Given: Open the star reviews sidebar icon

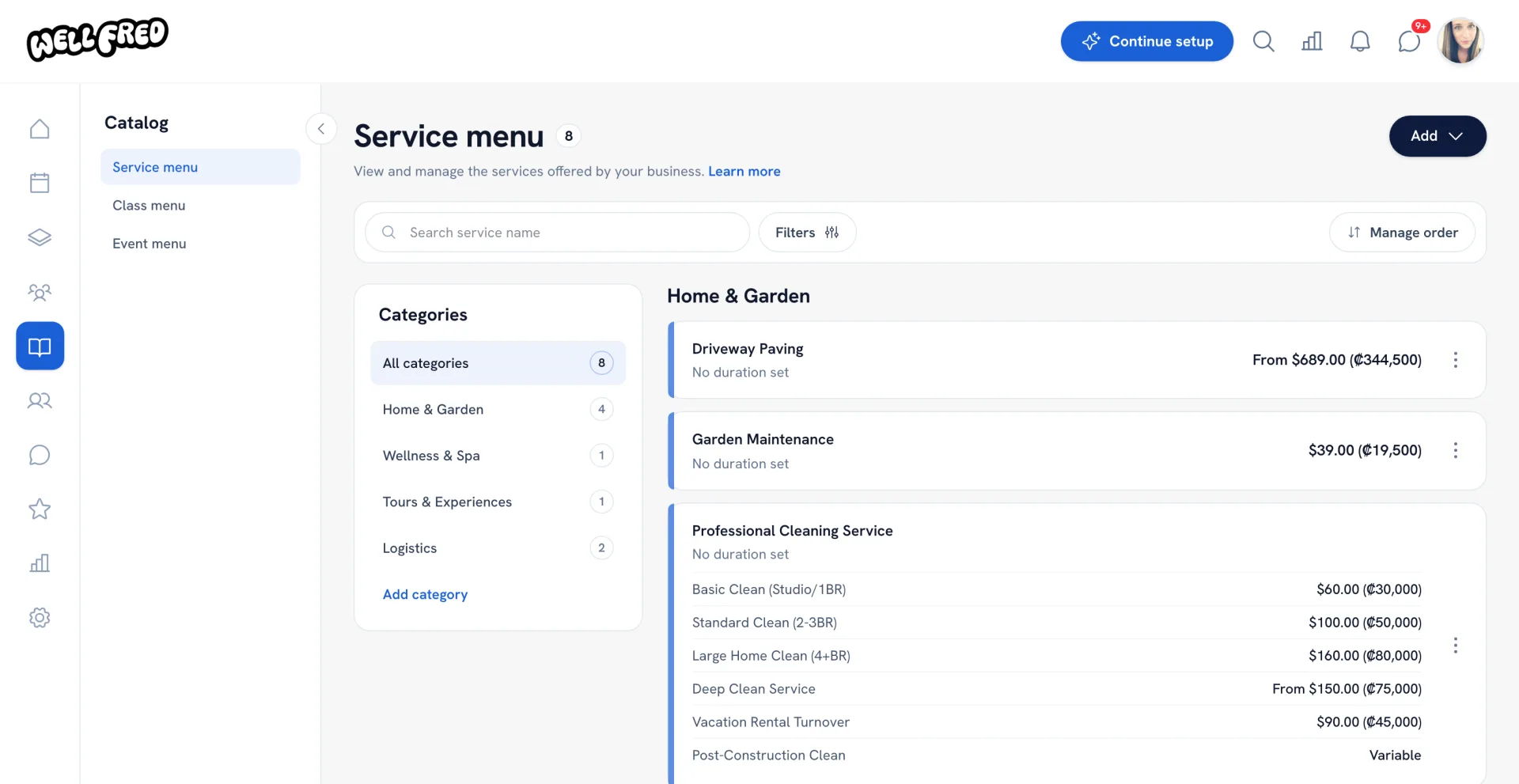Looking at the screenshot, I should click(40, 509).
